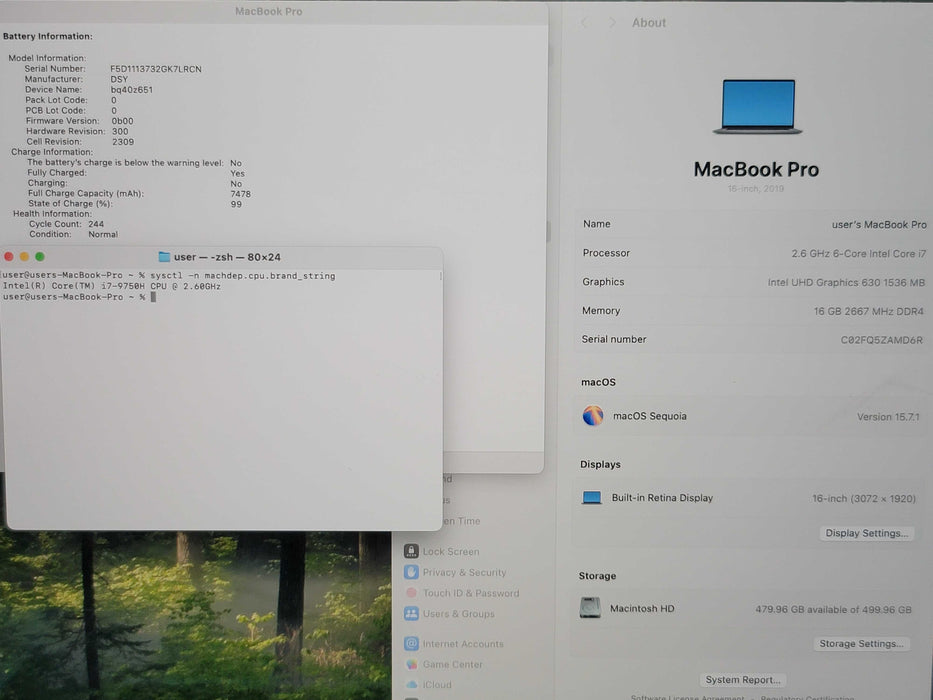Minimize Terminal with the yellow button
The width and height of the screenshot is (933, 700).
click(x=24, y=257)
